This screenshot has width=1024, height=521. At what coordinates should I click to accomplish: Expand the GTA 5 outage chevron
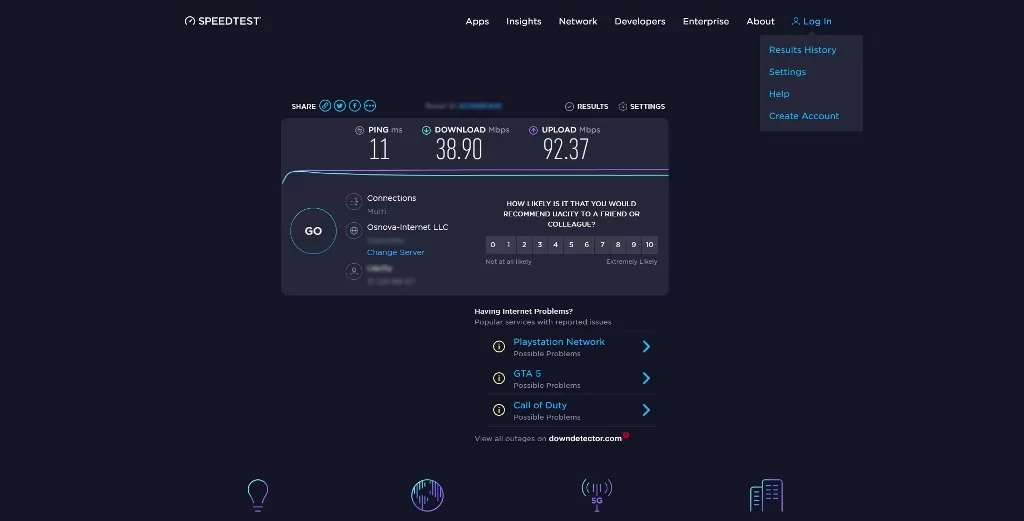(646, 378)
